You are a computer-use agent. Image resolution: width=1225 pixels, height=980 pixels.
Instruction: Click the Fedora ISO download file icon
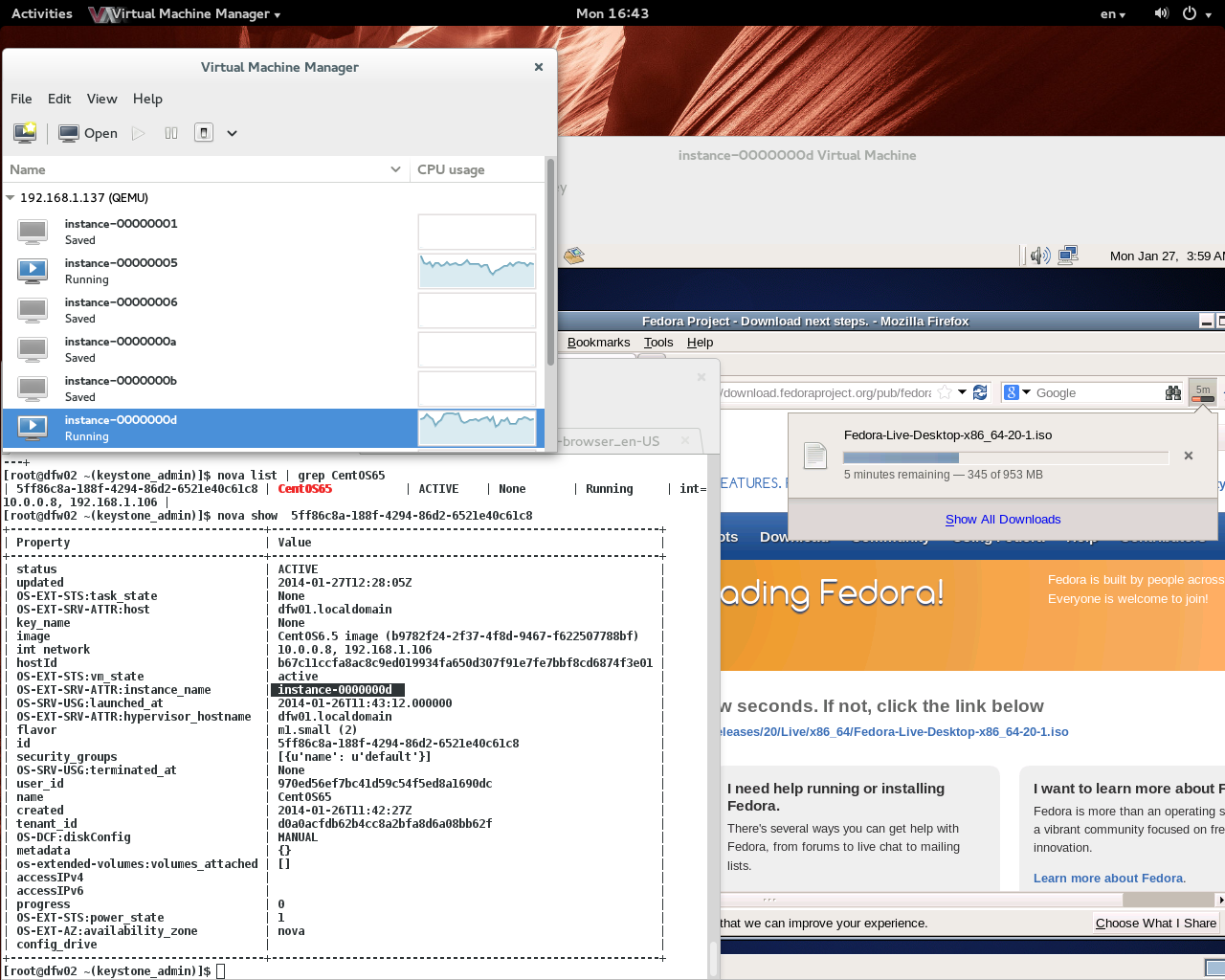point(815,456)
